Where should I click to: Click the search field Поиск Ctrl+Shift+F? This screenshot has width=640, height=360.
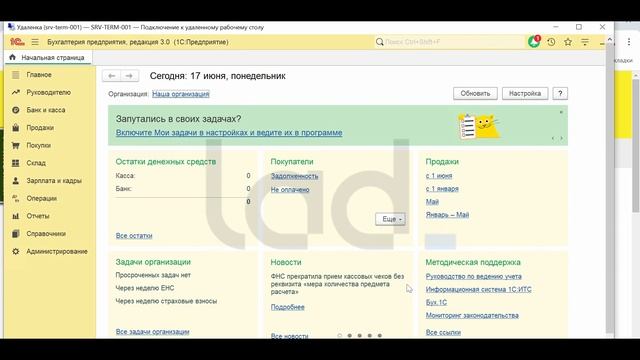[449, 42]
